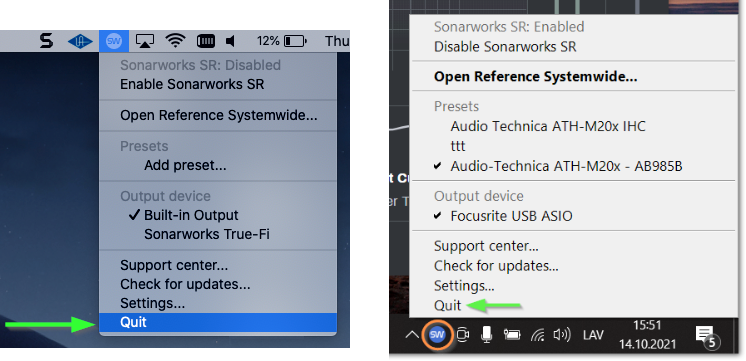Open the Universal Audio icon in menu bar
The width and height of the screenshot is (746, 361).
click(80, 42)
